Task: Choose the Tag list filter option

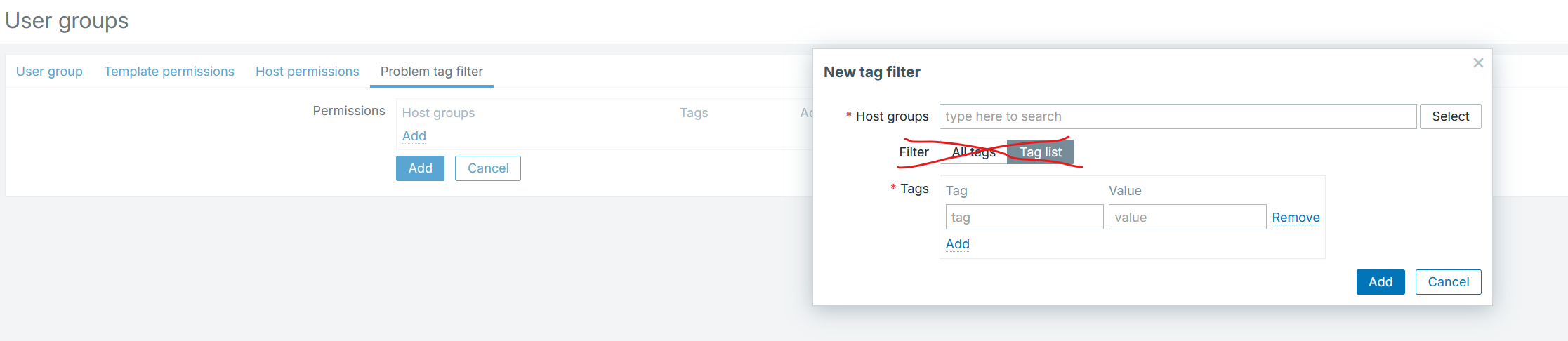Action: click(1041, 152)
